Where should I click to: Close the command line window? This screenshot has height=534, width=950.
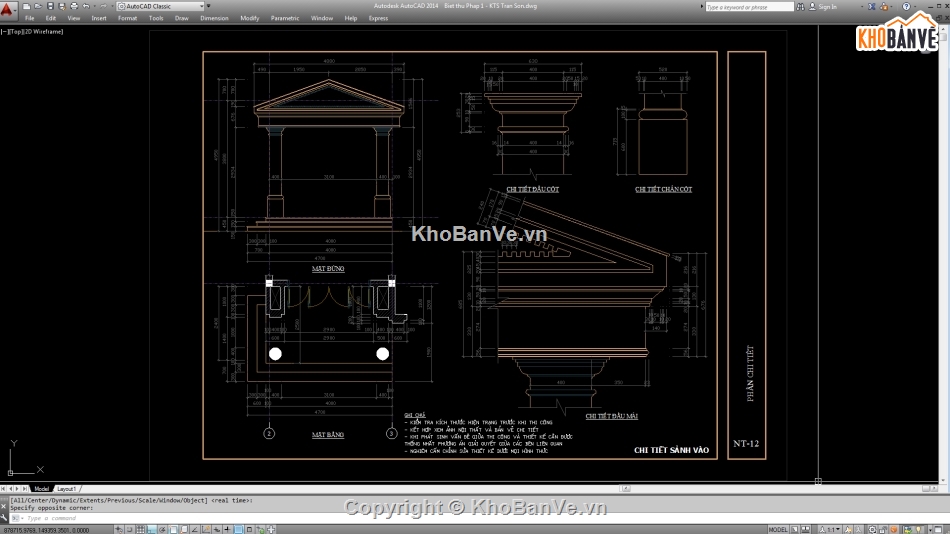(x=4, y=506)
